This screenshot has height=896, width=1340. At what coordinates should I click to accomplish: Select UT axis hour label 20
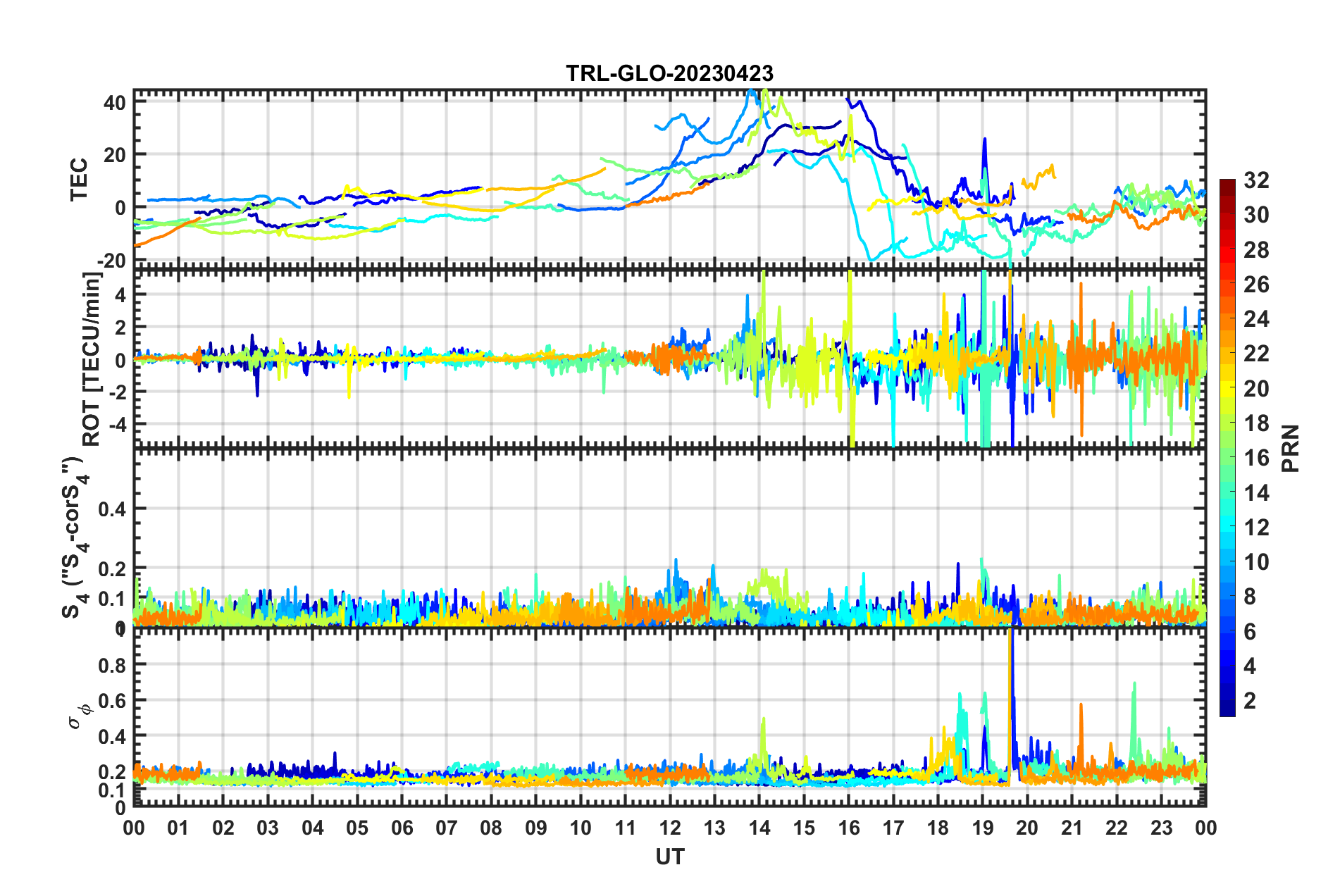(1027, 828)
